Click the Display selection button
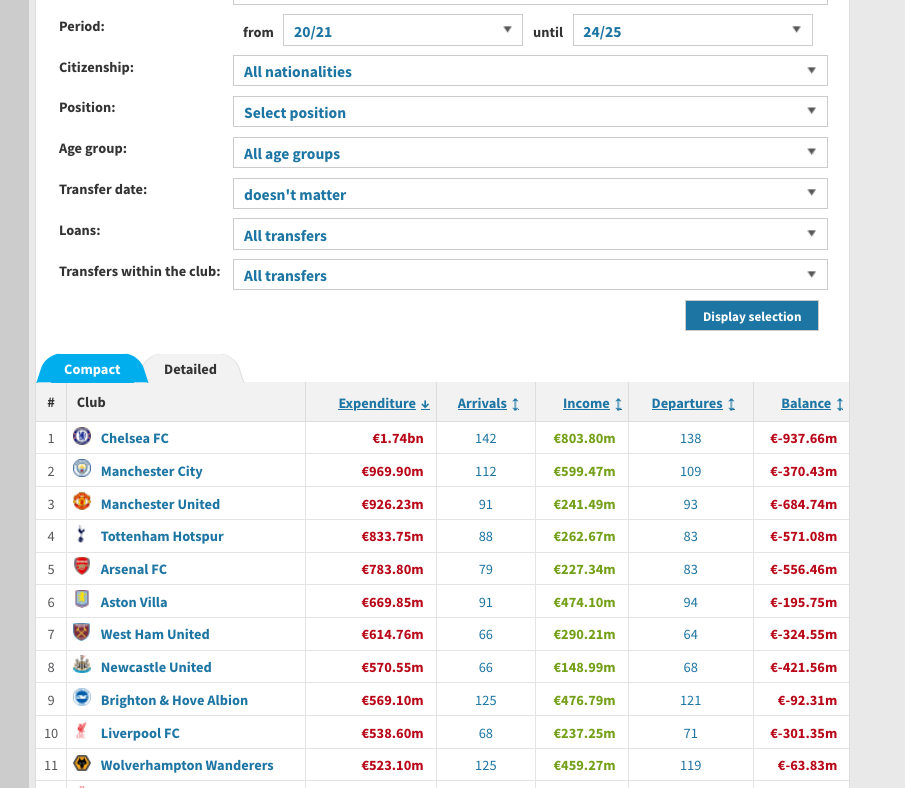 pos(751,316)
